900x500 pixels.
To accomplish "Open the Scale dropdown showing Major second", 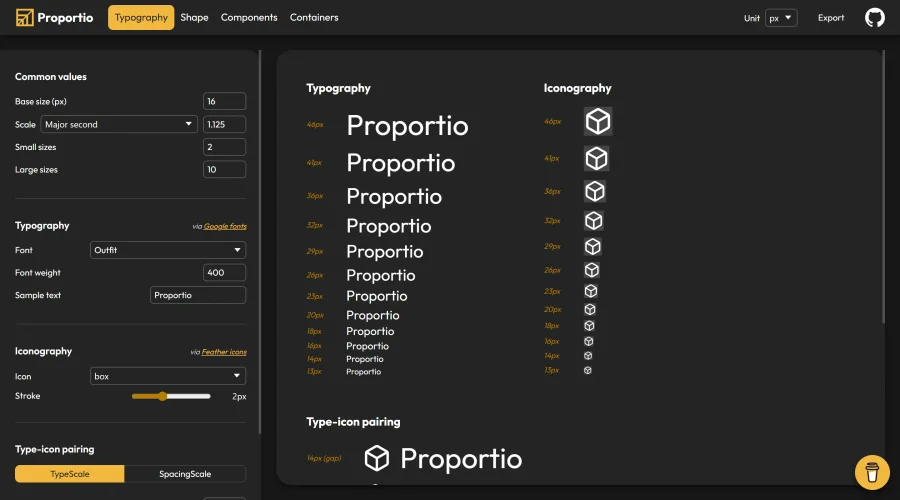I will coord(119,124).
